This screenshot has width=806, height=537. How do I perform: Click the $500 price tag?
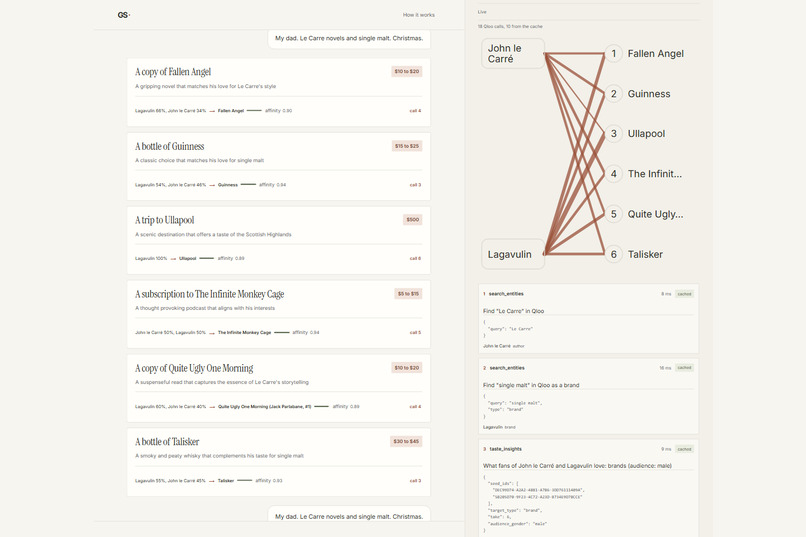click(x=413, y=219)
